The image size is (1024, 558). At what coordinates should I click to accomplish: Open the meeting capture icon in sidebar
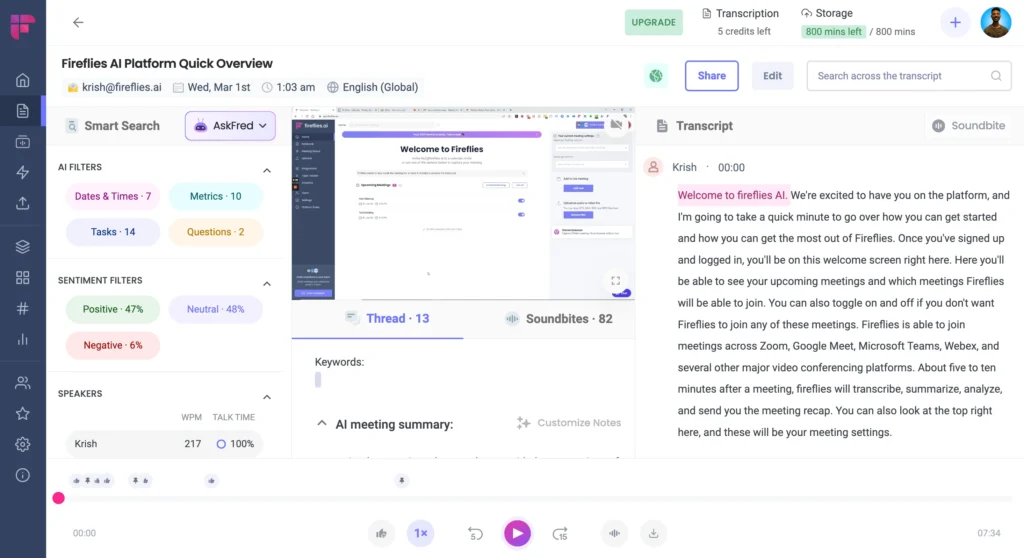pos(23,142)
